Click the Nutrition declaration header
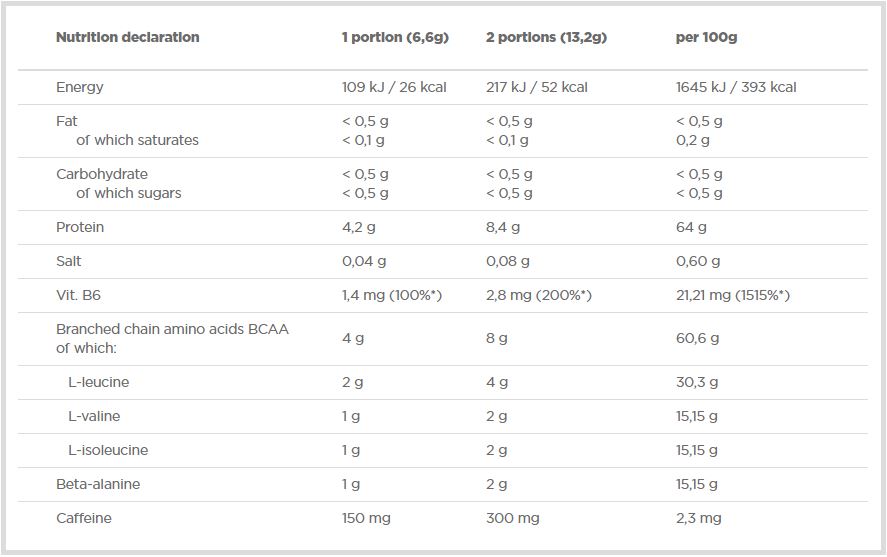Screen dimensions: 887x557 coord(128,37)
